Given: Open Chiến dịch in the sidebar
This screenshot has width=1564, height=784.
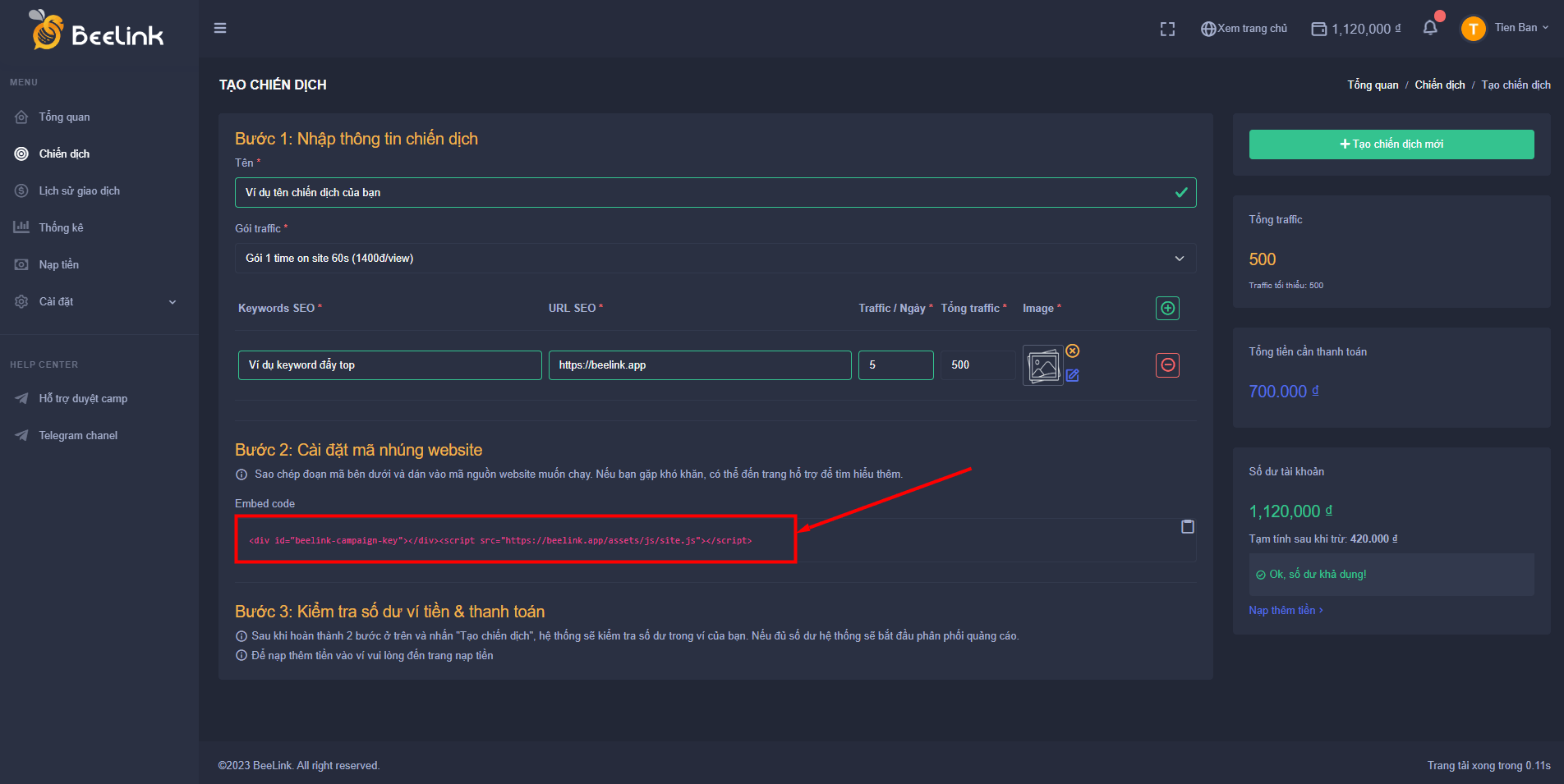Looking at the screenshot, I should pos(64,154).
